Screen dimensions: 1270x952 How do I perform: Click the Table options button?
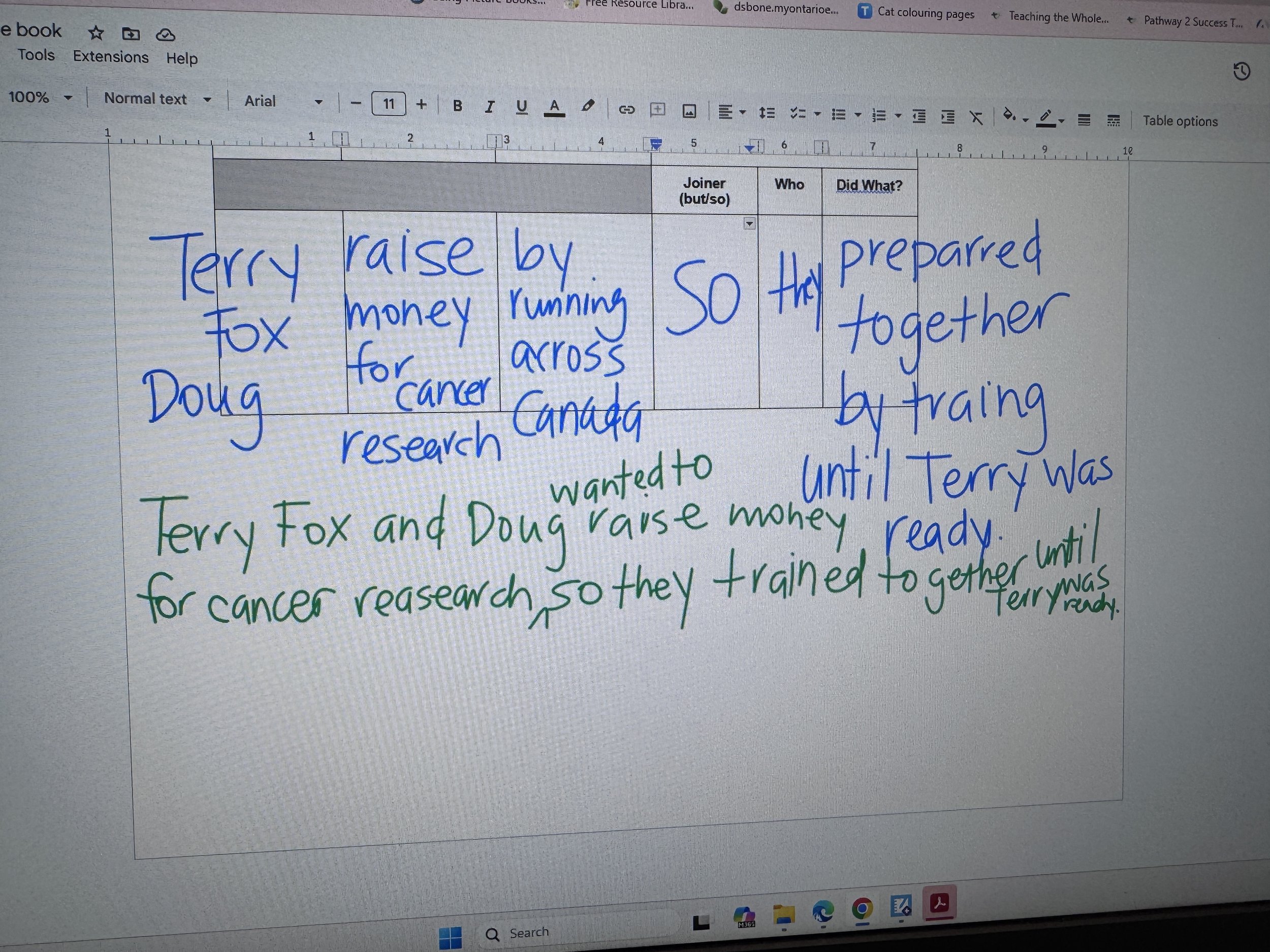pos(1180,121)
